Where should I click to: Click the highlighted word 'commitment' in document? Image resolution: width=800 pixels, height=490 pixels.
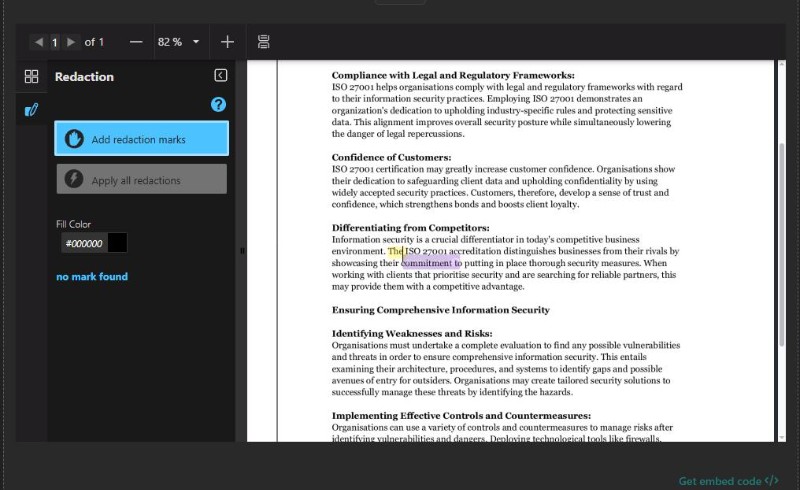click(427, 263)
